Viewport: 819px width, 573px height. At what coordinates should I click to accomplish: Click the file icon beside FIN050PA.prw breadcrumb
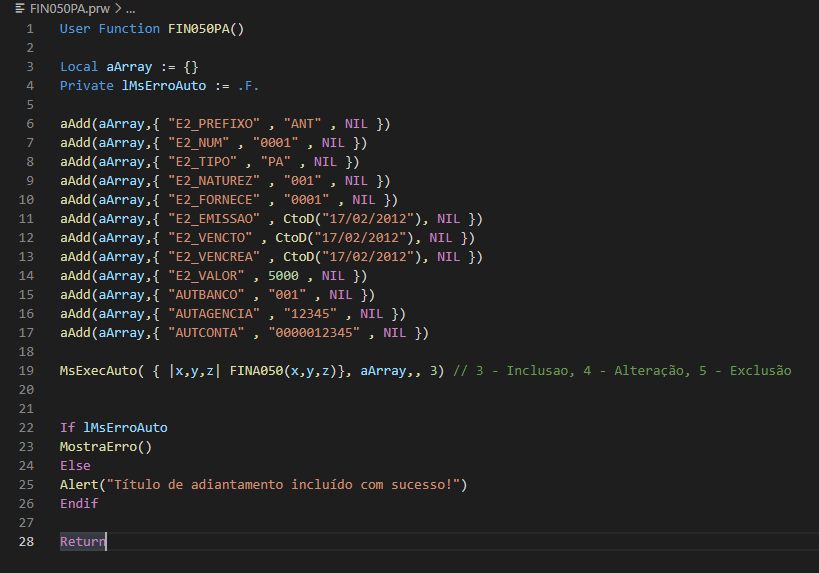click(20, 8)
